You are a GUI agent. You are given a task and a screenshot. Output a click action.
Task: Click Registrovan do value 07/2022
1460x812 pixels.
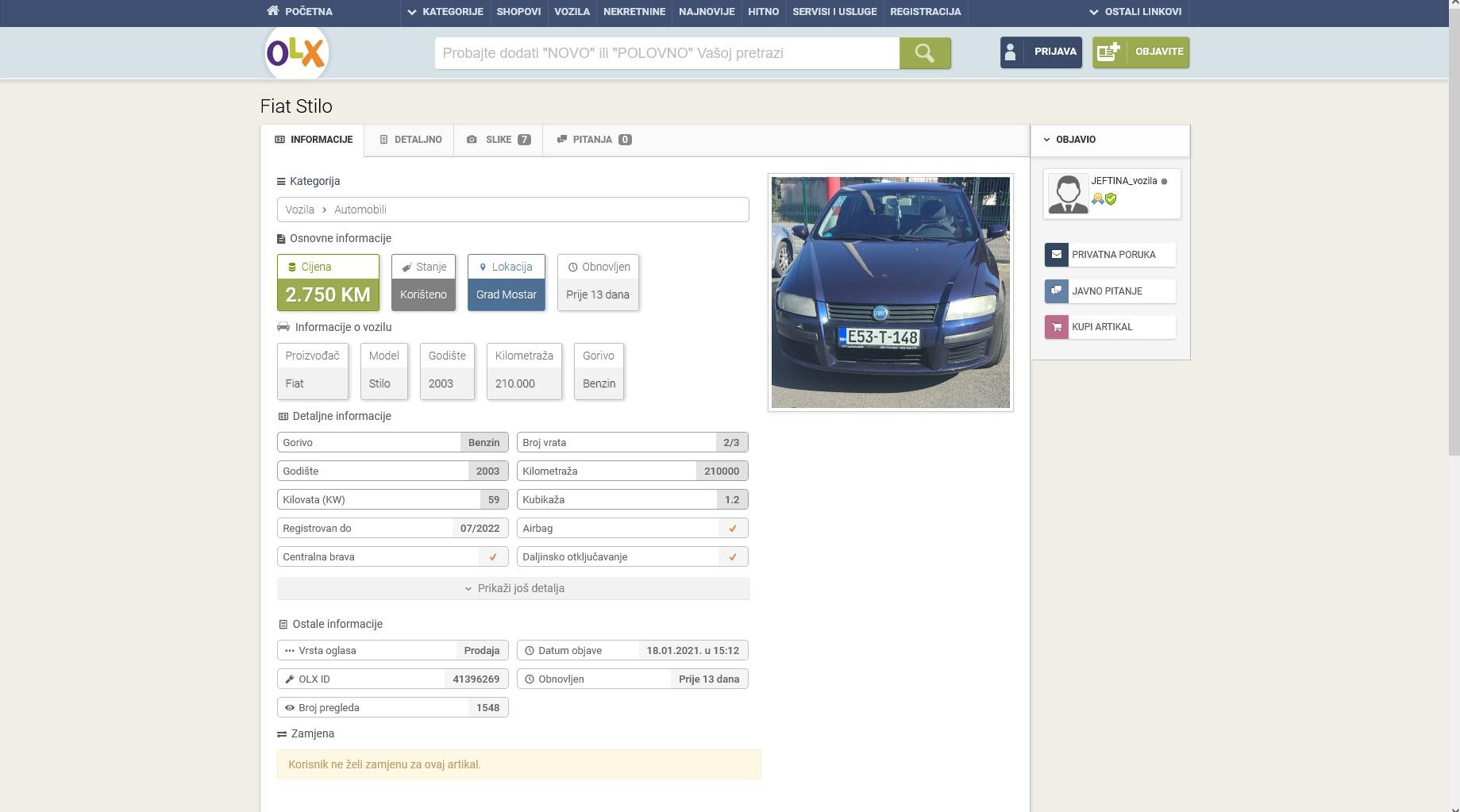(x=480, y=529)
